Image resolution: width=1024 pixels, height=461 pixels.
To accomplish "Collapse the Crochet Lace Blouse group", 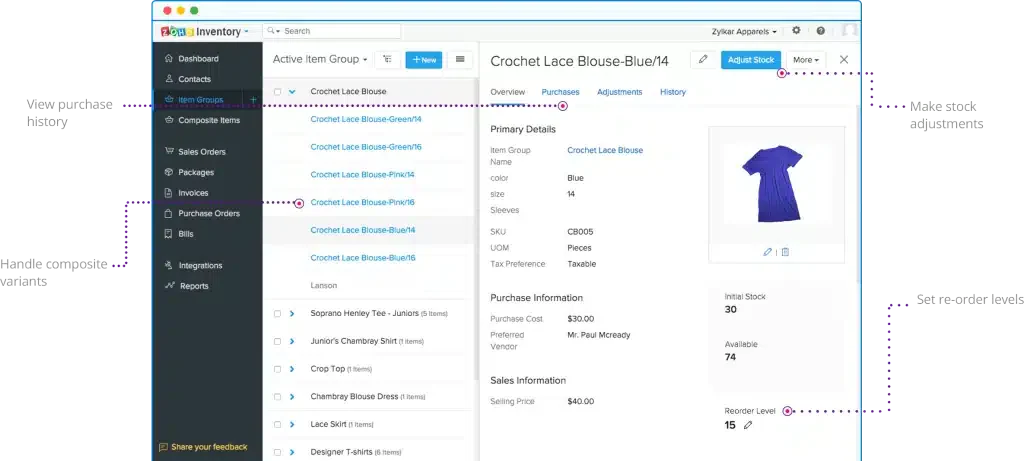I will pyautogui.click(x=292, y=92).
